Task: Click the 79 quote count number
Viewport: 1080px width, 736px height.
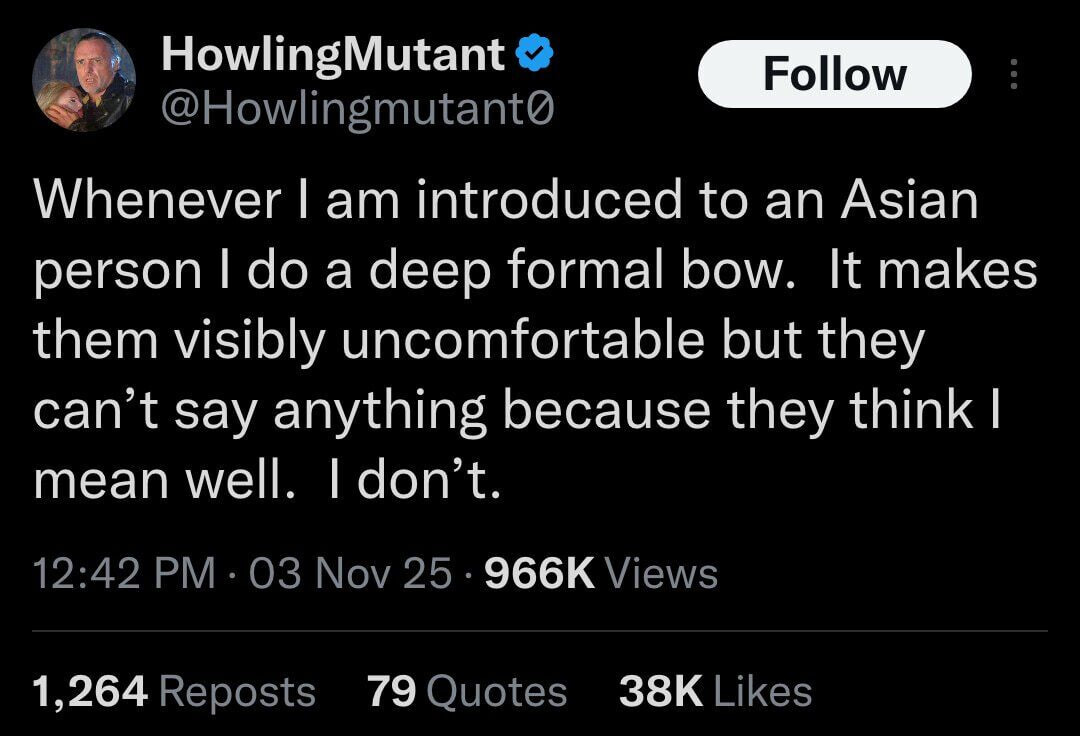Action: (392, 691)
